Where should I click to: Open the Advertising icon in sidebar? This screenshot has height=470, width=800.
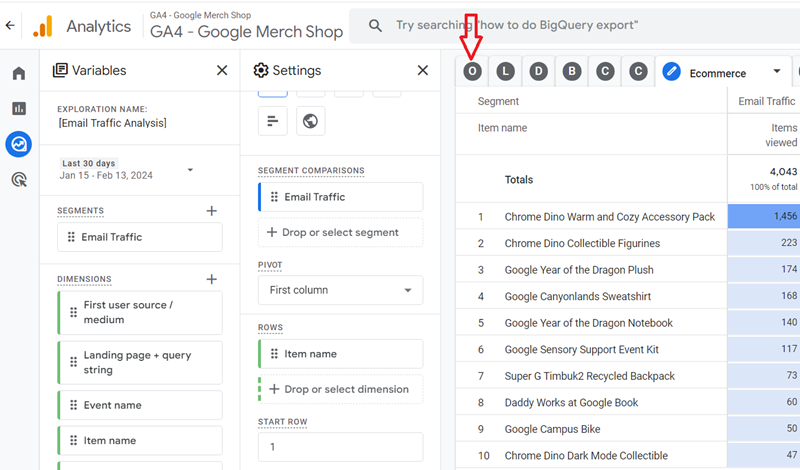point(19,180)
